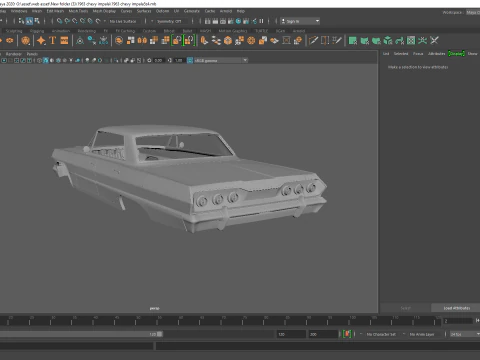This screenshot has height=360, width=480.
Task: Click the playback end field showing 120
Action: point(291,334)
